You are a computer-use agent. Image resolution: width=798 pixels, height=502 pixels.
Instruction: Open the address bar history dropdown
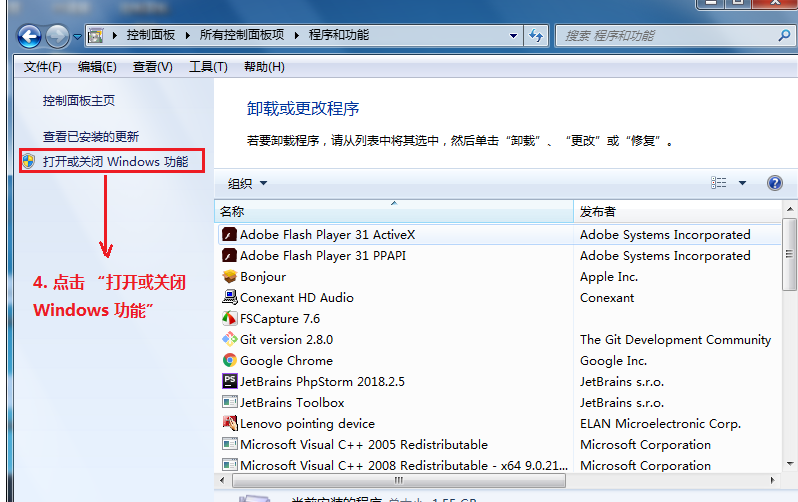point(513,36)
